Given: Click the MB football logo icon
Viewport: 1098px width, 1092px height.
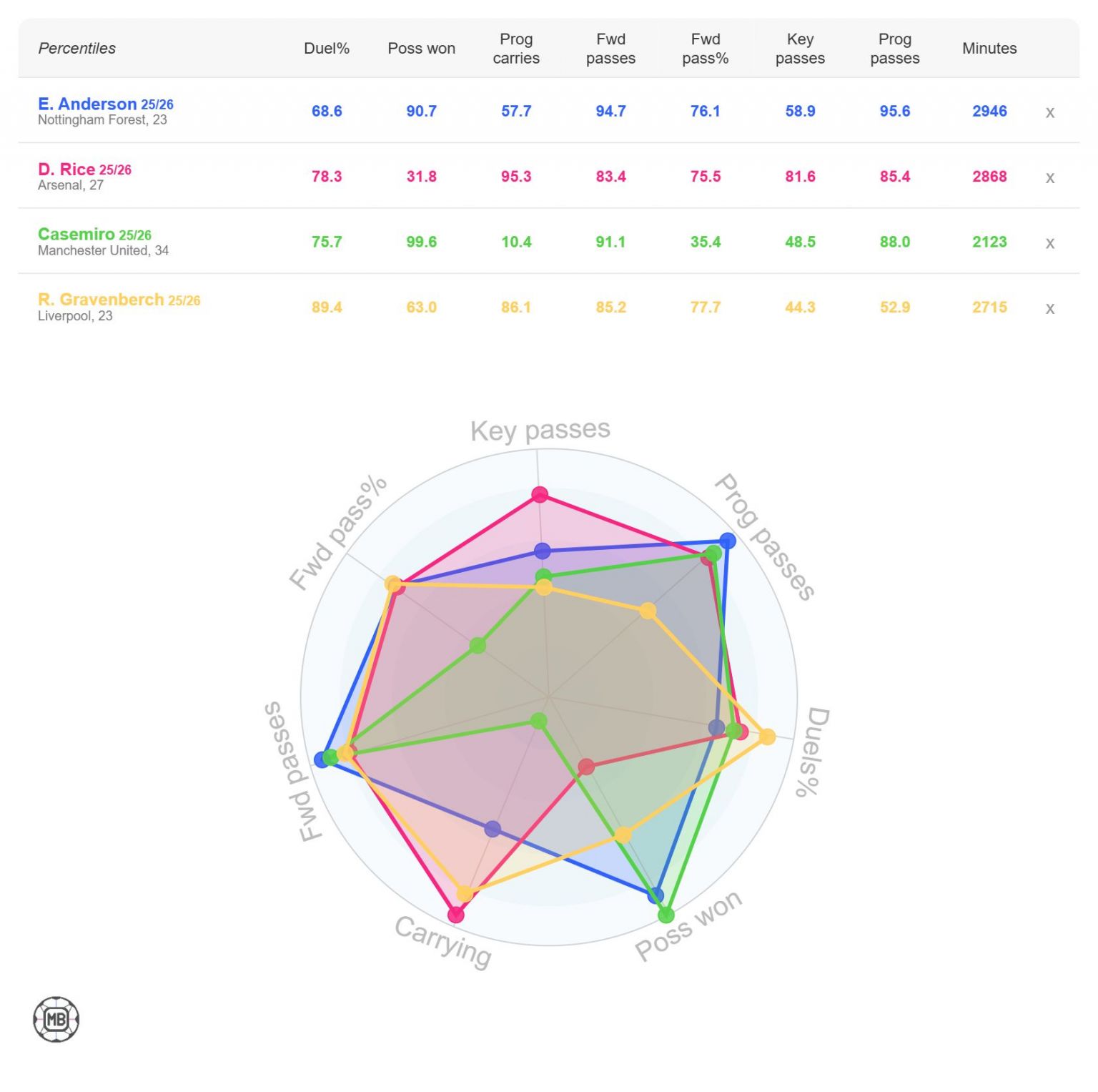Looking at the screenshot, I should click(56, 1019).
